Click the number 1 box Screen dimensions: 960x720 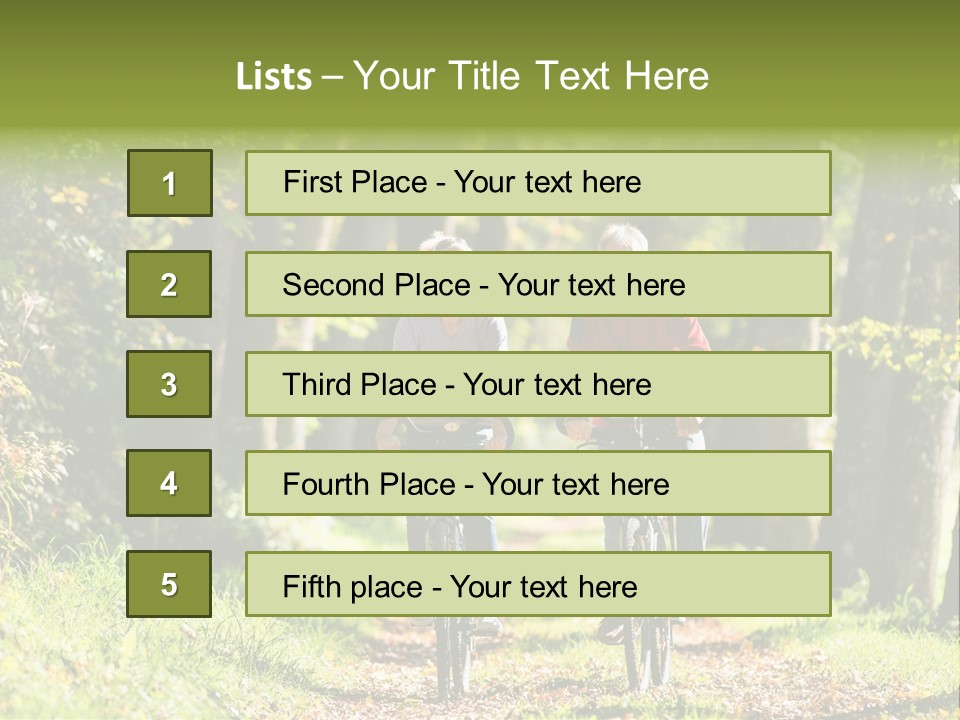coord(170,183)
